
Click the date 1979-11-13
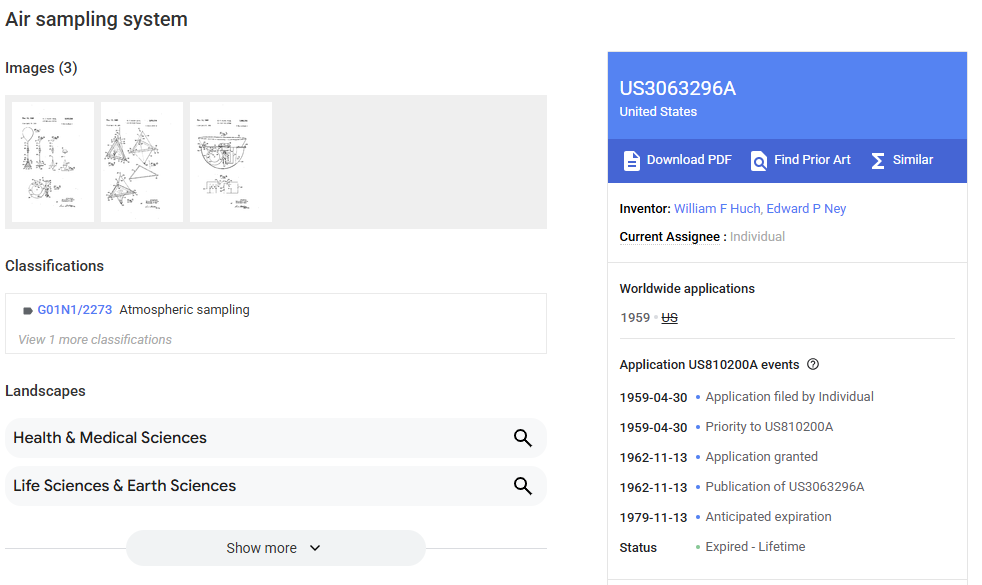coord(653,517)
